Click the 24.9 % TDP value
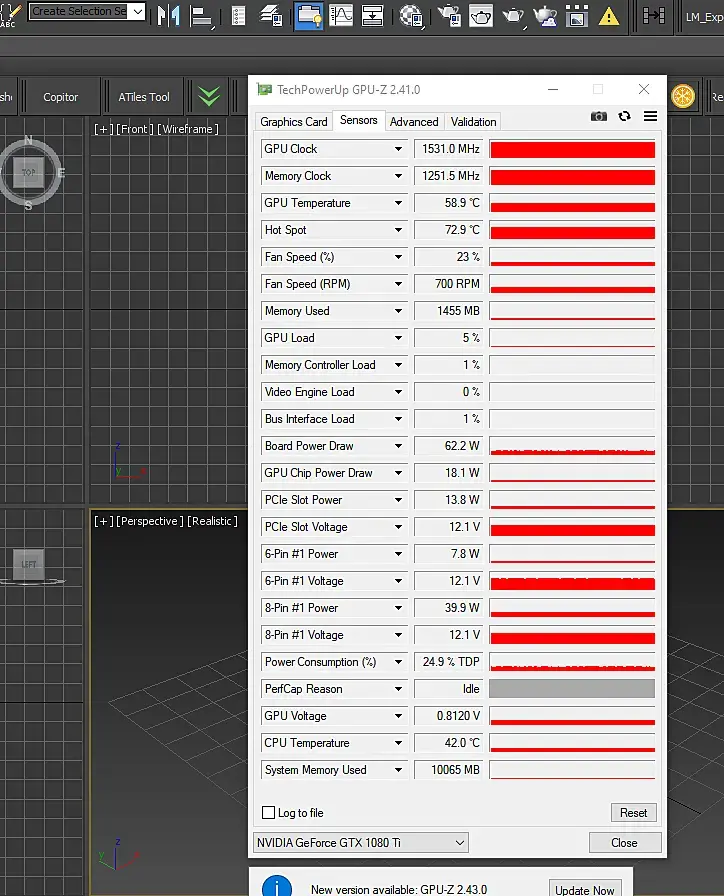724x896 pixels. click(x=449, y=662)
